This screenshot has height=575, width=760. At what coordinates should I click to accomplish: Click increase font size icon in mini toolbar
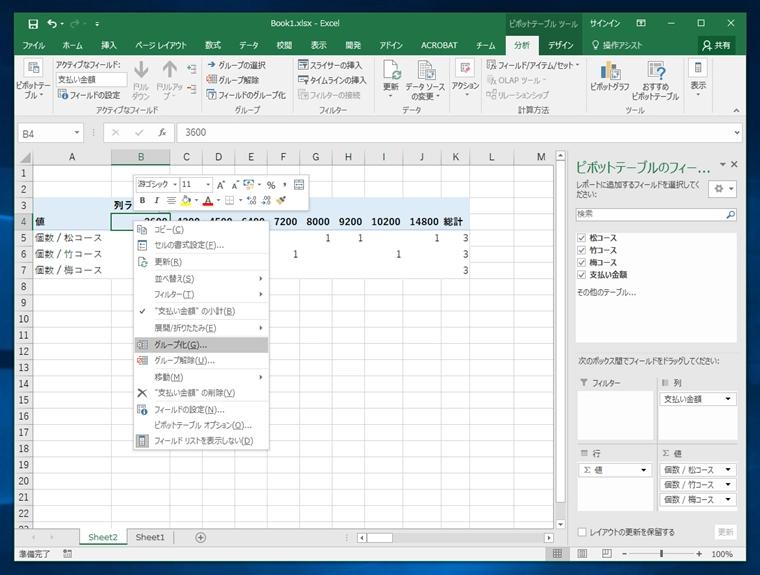tap(221, 185)
